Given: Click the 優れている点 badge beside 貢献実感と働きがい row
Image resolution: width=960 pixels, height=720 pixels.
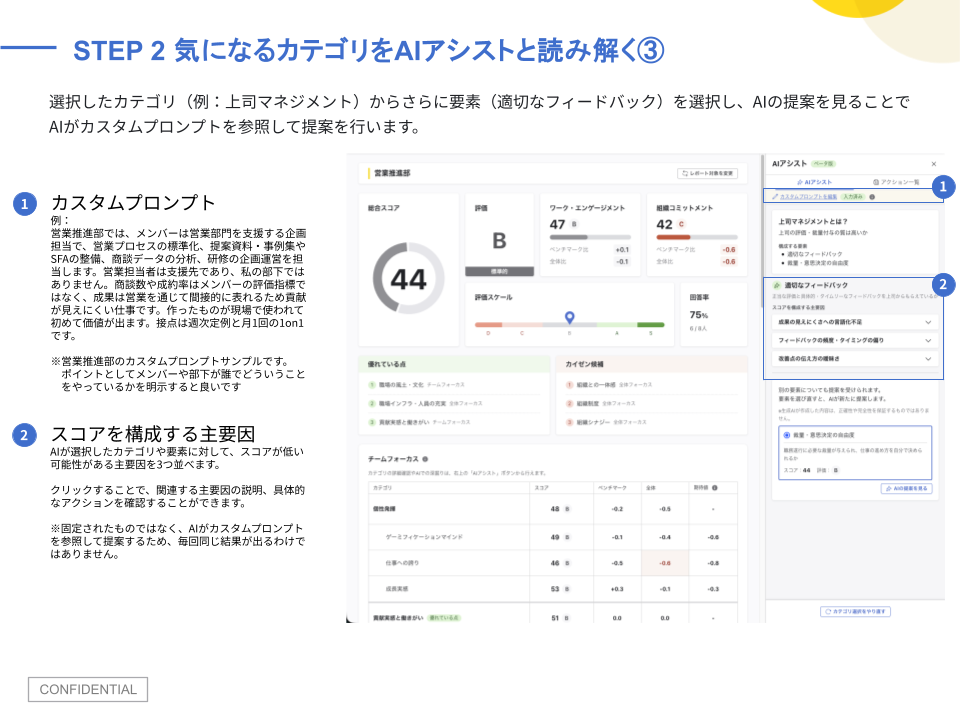Looking at the screenshot, I should point(444,618).
